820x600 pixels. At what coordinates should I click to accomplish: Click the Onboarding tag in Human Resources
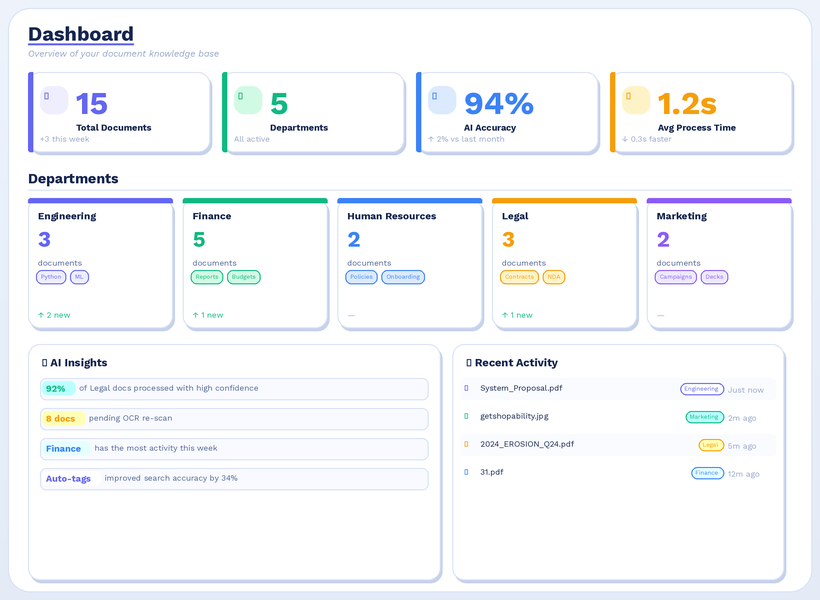[x=403, y=277]
